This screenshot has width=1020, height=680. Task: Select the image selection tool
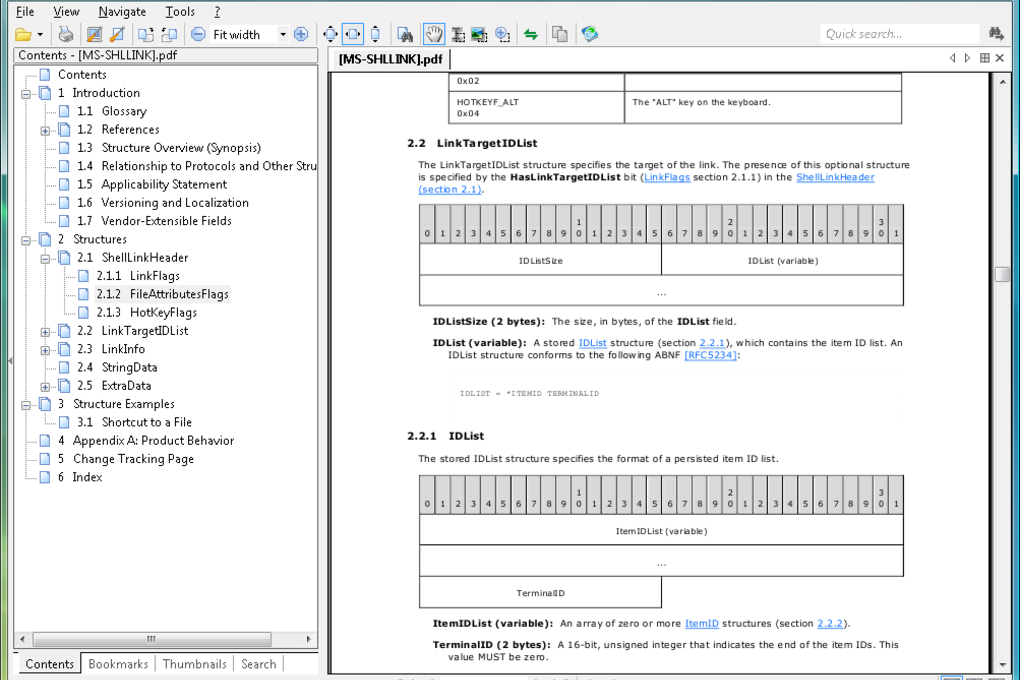pos(479,34)
